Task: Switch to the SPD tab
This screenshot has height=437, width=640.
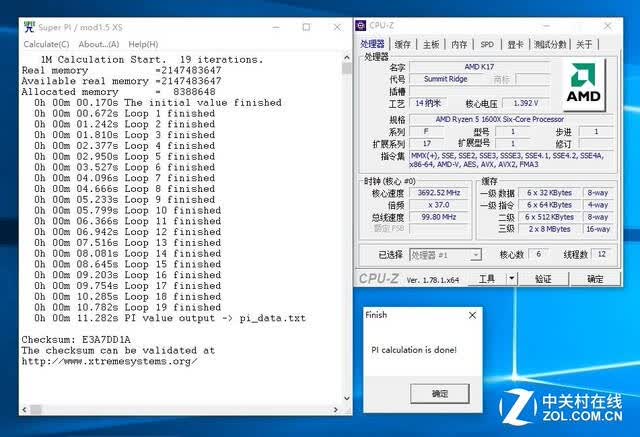Action: (x=487, y=44)
